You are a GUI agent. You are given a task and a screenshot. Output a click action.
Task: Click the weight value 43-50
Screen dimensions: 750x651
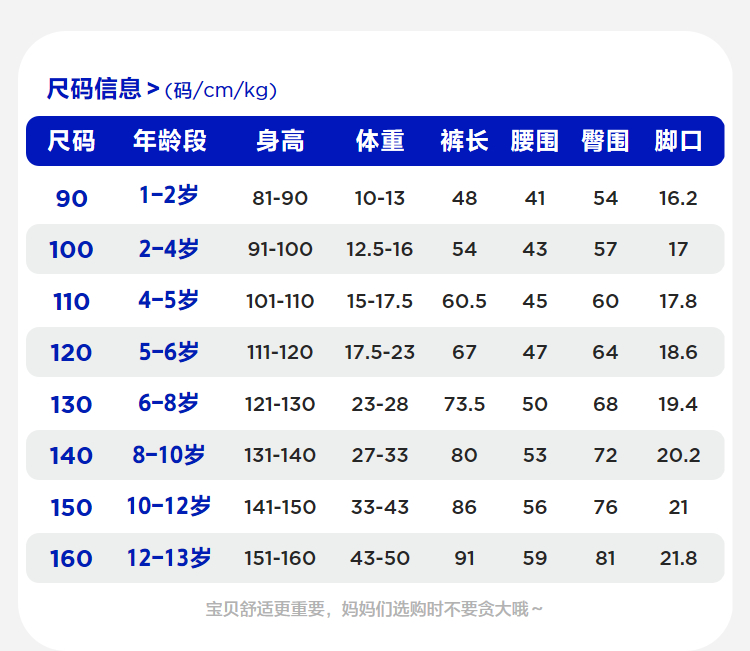click(380, 558)
